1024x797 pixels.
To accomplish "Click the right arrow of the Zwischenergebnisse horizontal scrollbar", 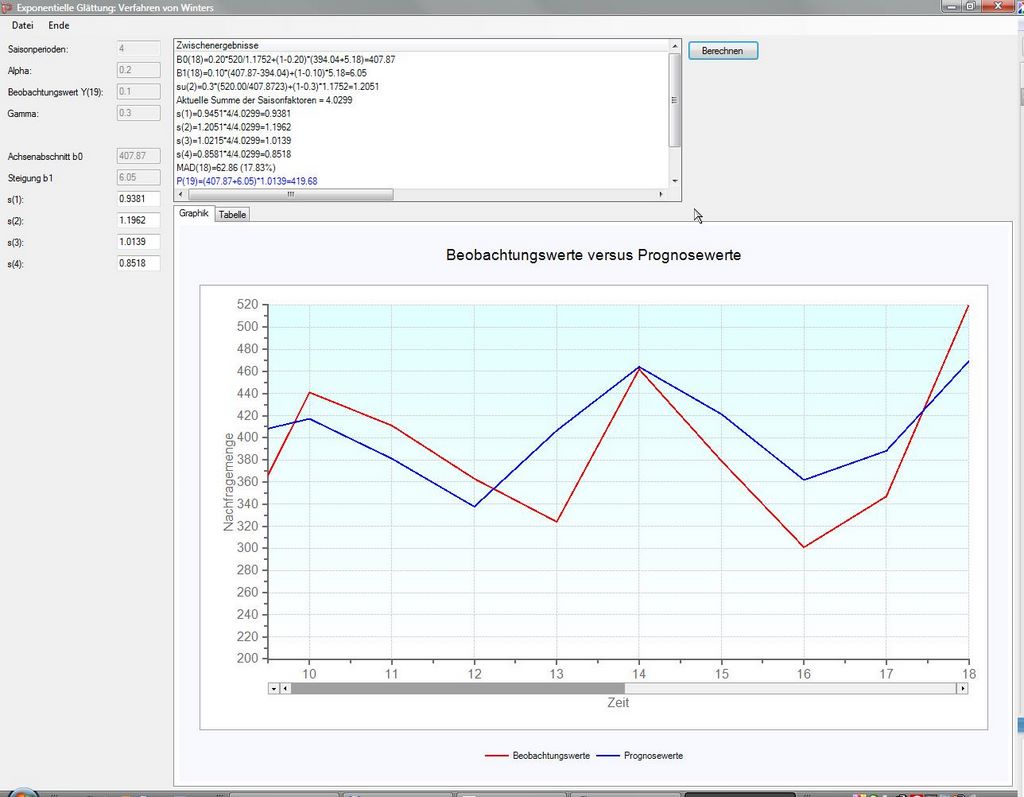I will click(x=661, y=194).
